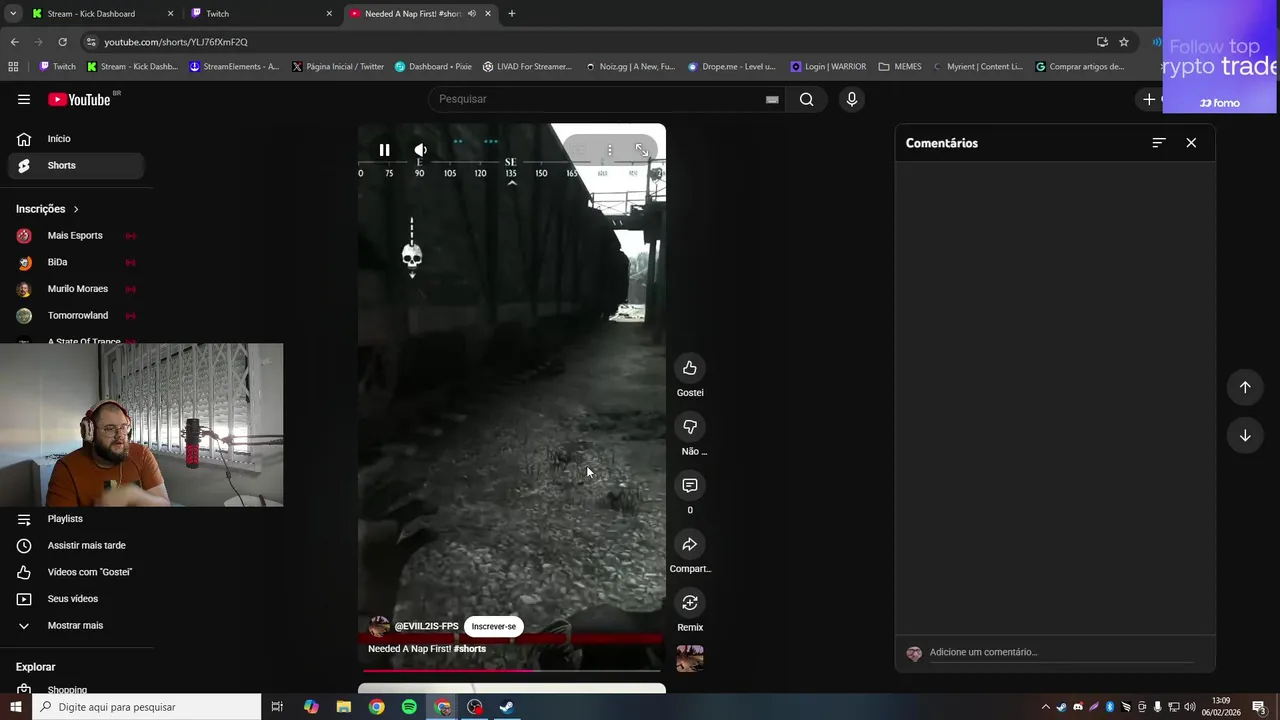Viewport: 1280px width, 720px height.
Task: Open Página Inicial / Twitter bookmark
Action: (x=338, y=67)
